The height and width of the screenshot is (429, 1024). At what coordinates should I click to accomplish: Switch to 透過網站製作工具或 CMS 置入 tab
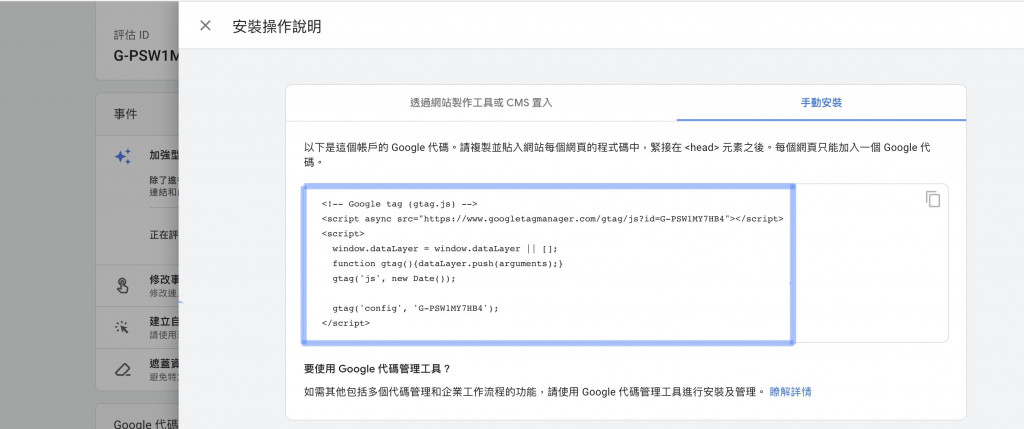pos(481,103)
